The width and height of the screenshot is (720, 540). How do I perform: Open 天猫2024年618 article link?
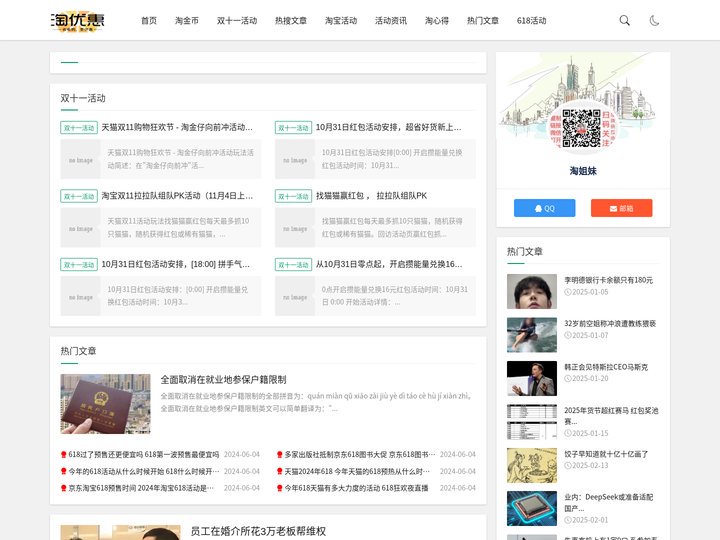(357, 471)
